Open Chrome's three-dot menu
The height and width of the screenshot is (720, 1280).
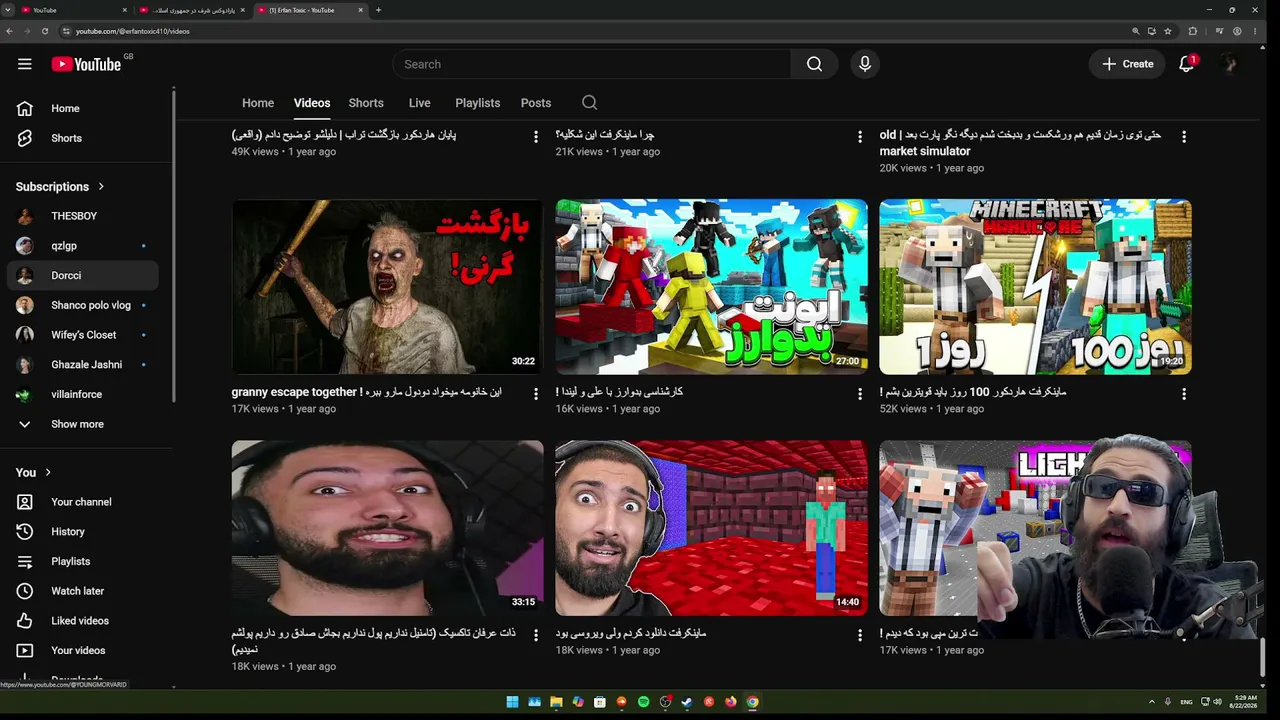click(x=1255, y=31)
